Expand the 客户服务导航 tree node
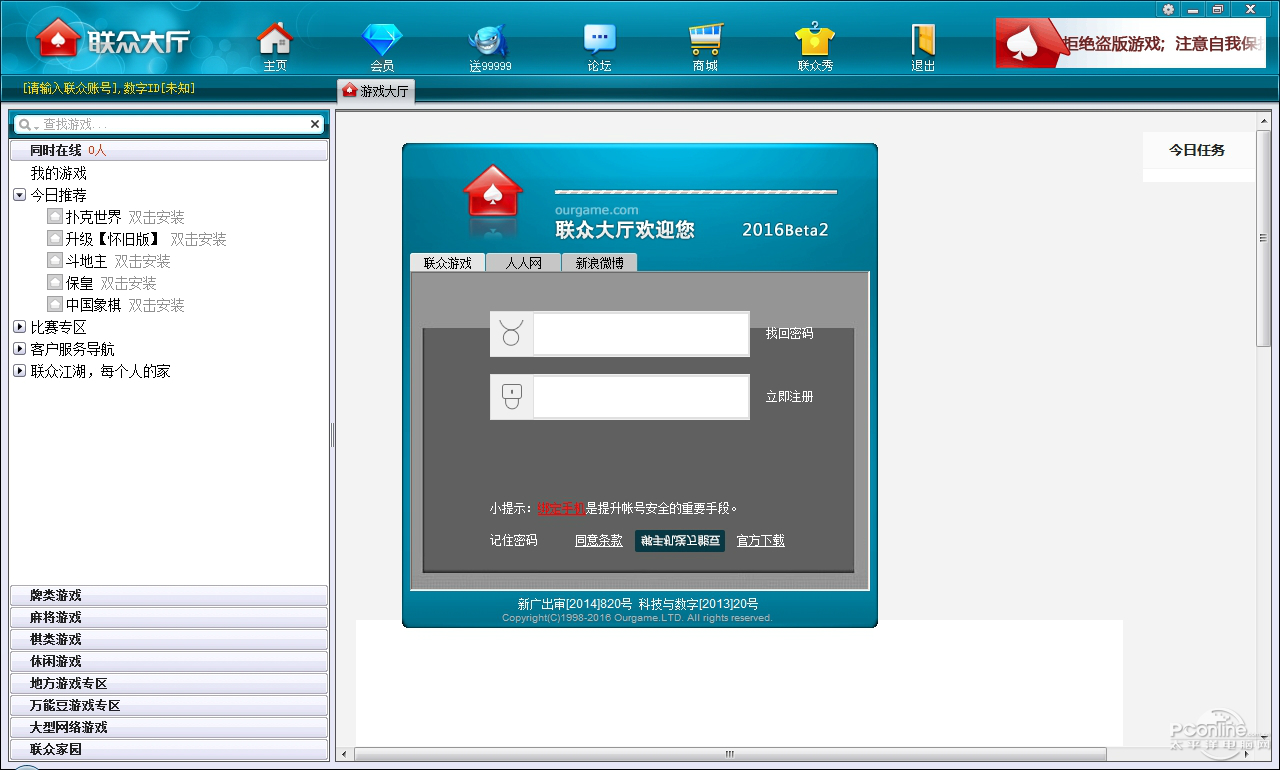The image size is (1280, 770). (19, 349)
